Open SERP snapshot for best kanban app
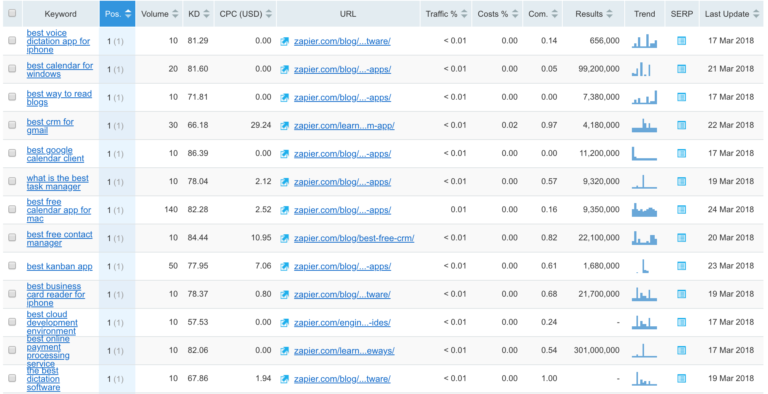 (x=681, y=266)
